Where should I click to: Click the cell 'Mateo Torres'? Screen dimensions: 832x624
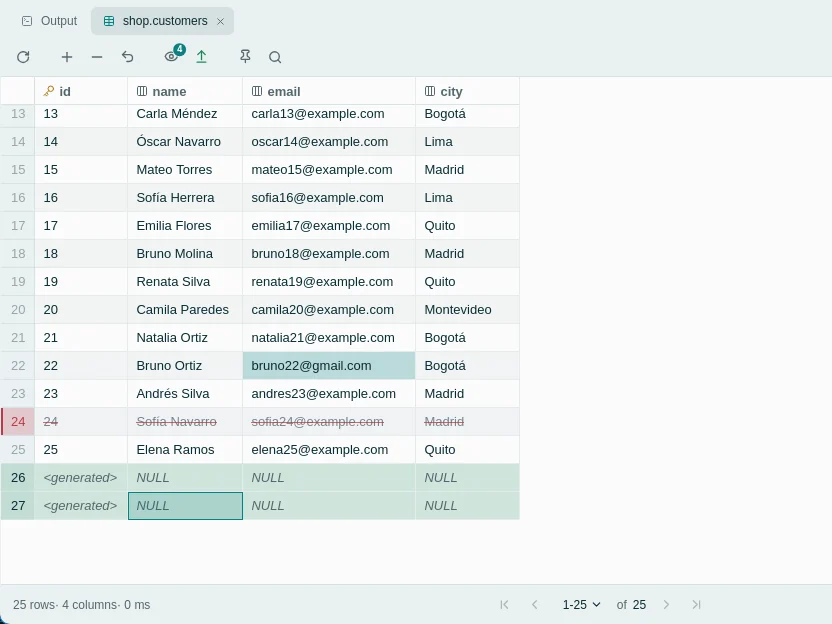185,169
